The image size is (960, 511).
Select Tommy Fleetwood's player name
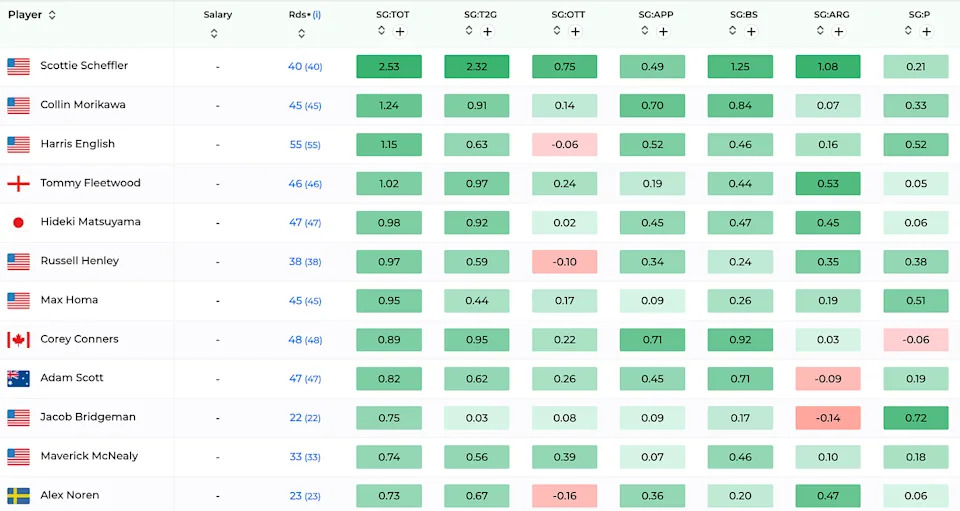point(90,183)
